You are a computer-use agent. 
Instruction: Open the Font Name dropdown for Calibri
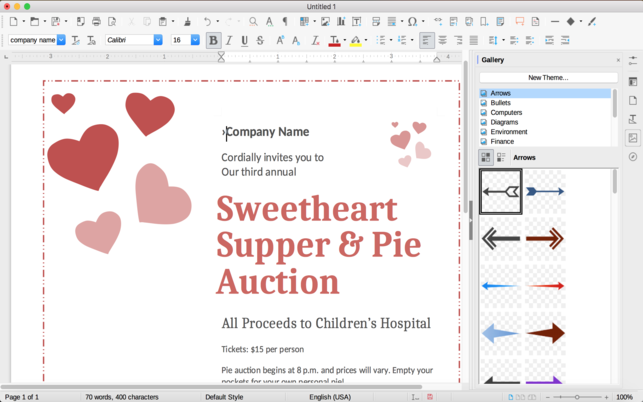tap(158, 40)
